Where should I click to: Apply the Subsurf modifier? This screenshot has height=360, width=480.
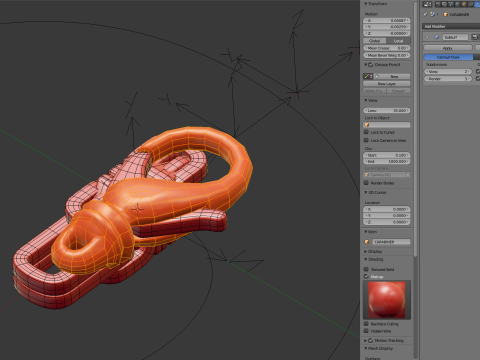click(448, 48)
